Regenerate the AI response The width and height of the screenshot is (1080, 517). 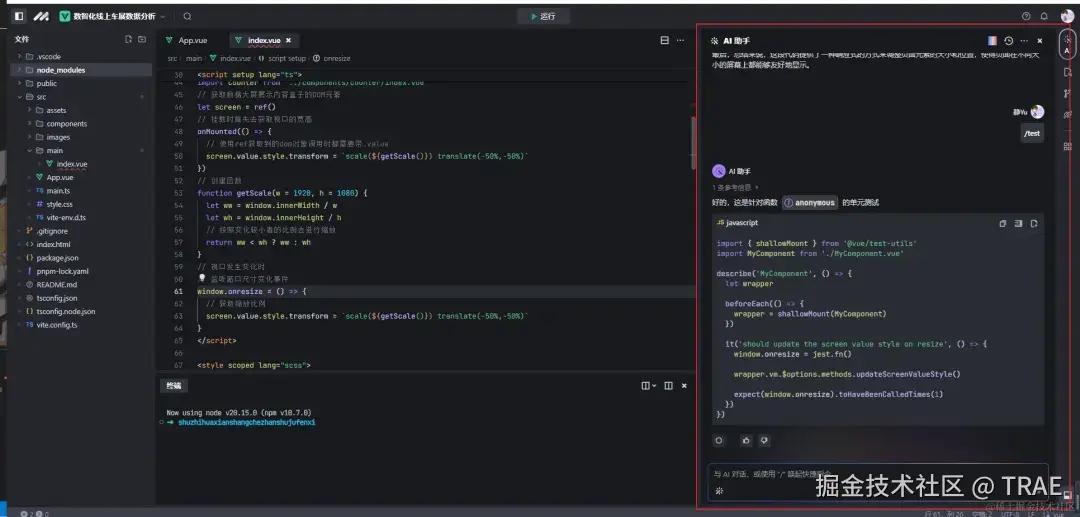719,440
